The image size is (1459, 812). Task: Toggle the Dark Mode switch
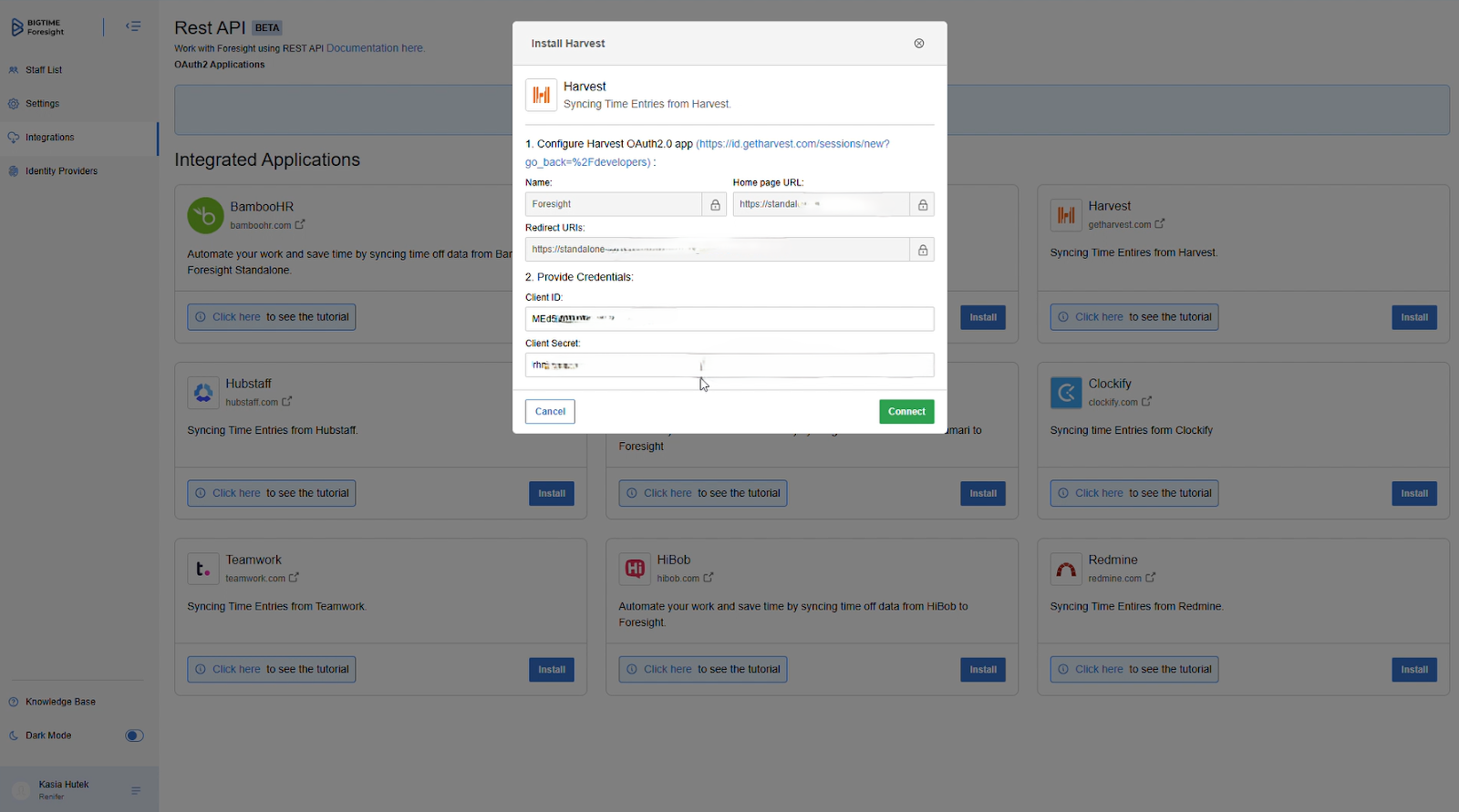pos(134,735)
